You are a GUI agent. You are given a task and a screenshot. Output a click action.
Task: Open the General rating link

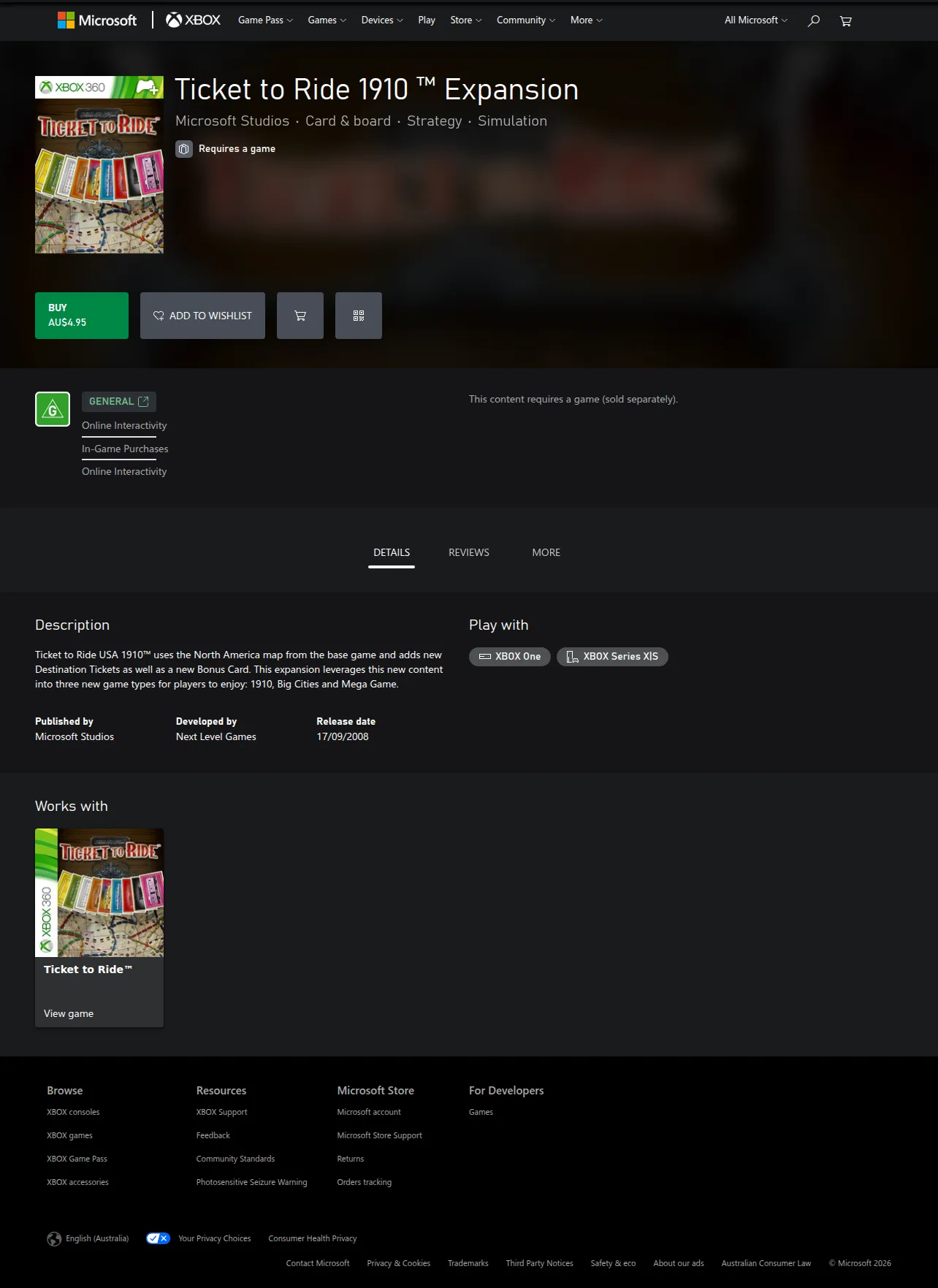coord(119,401)
